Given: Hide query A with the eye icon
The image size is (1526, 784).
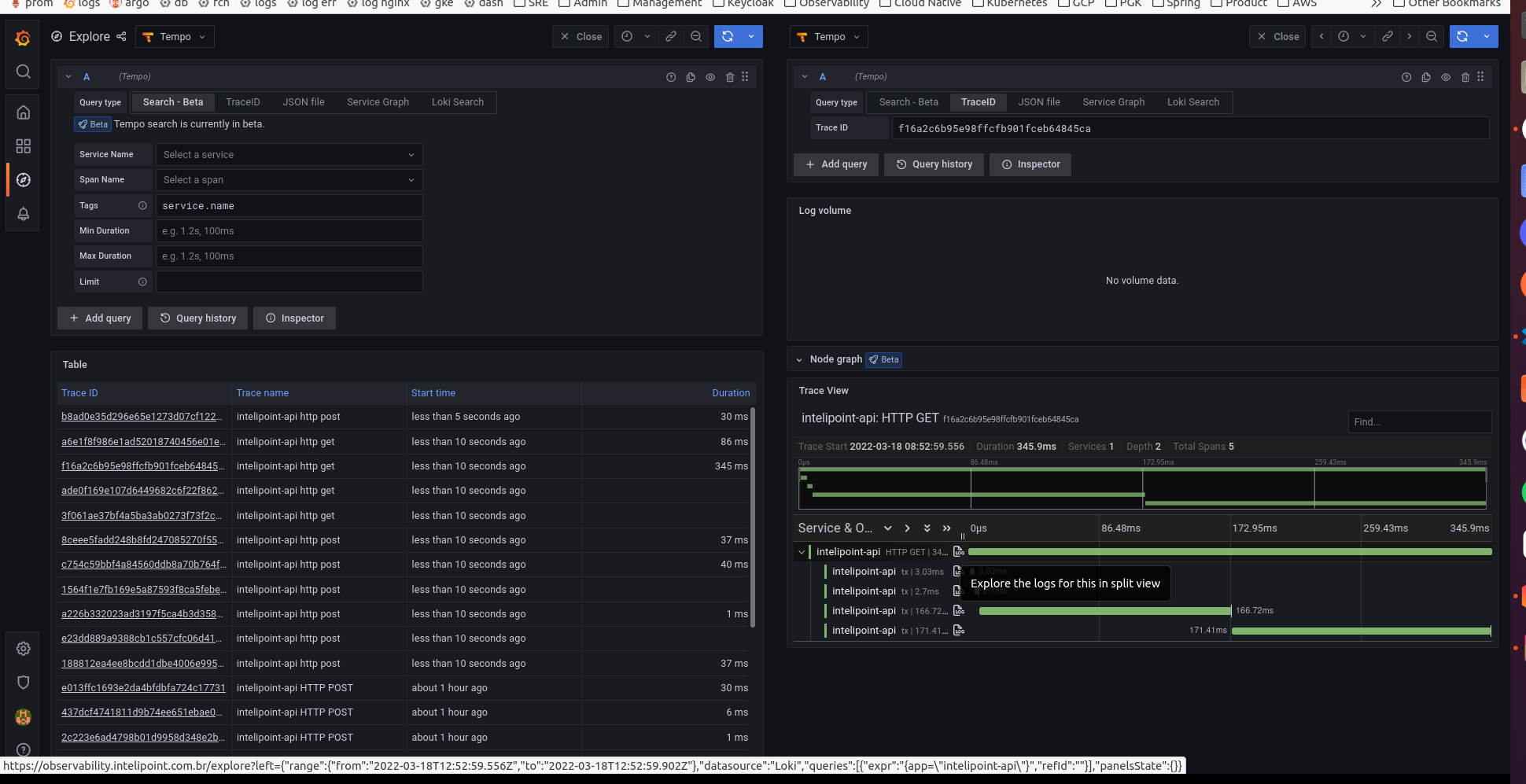Looking at the screenshot, I should pos(710,76).
